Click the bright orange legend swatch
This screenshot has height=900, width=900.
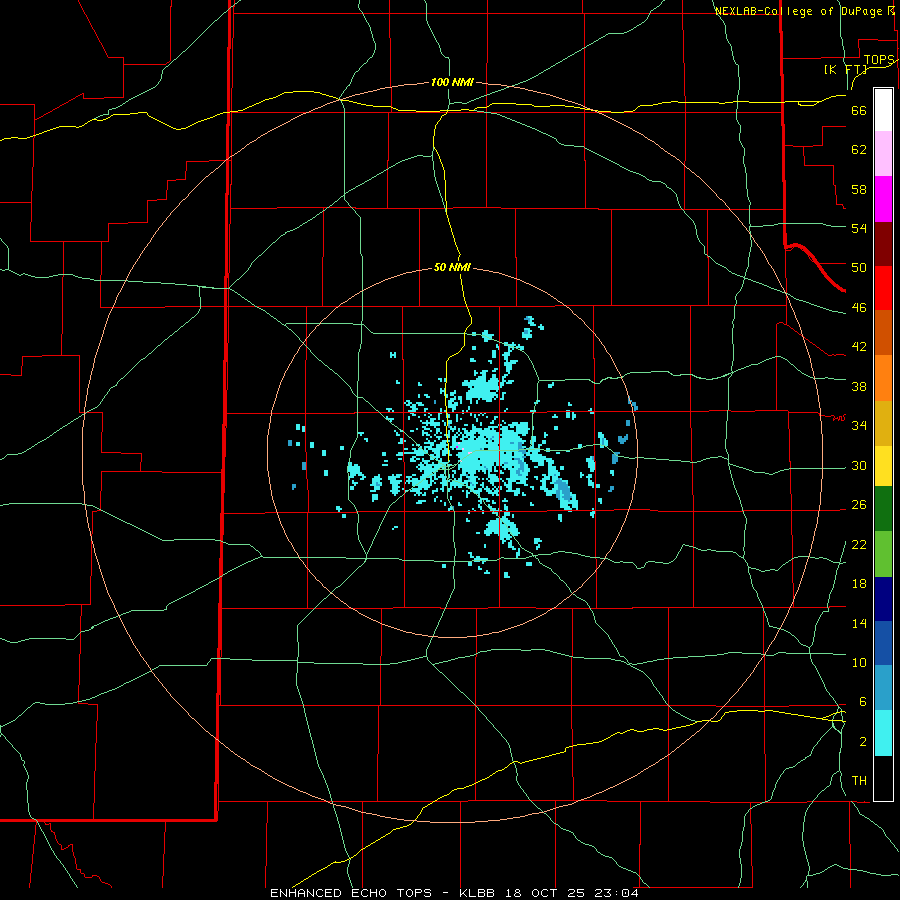click(x=883, y=378)
